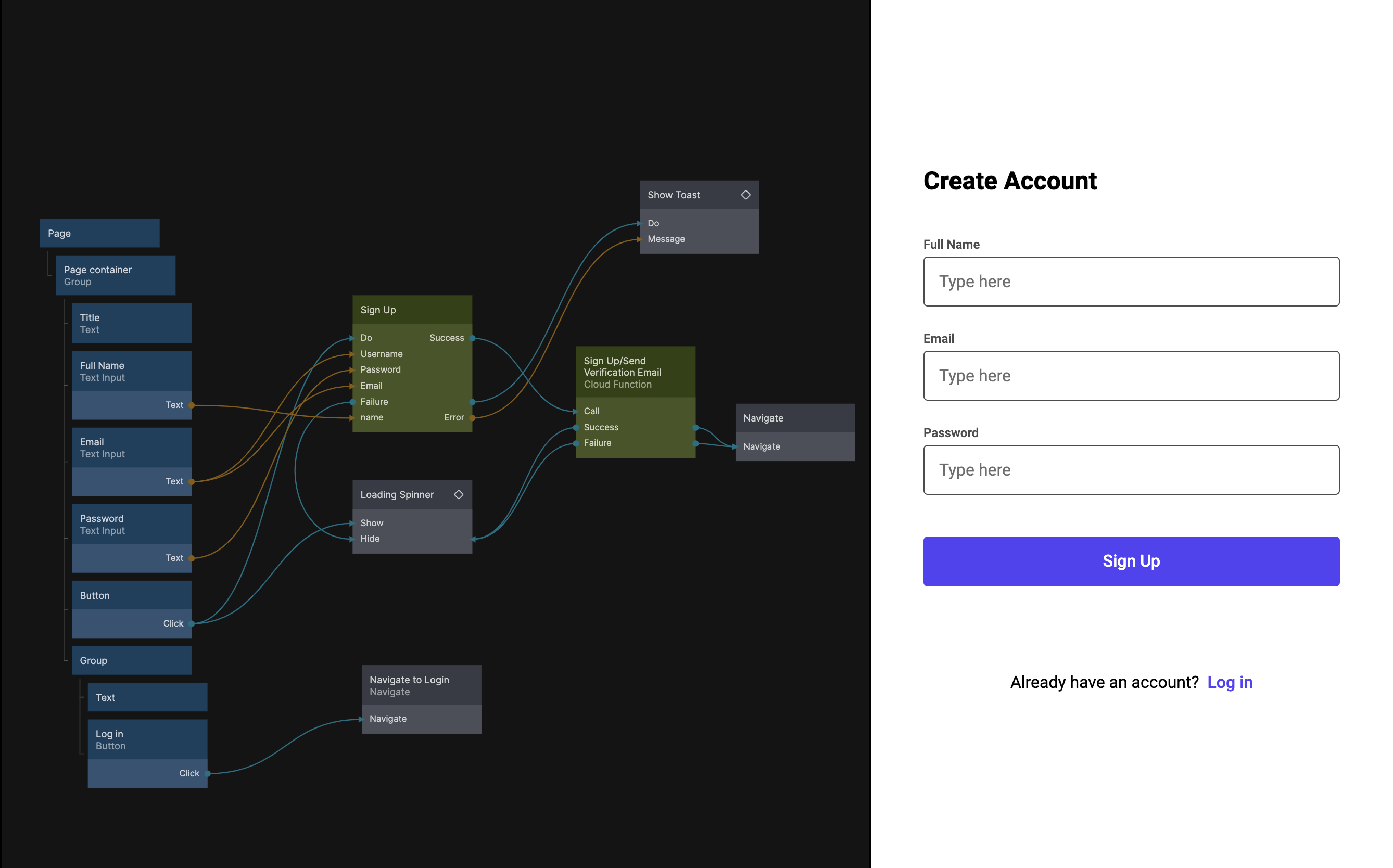Click the Button node Click output port
This screenshot has width=1393, height=868.
pyautogui.click(x=191, y=623)
